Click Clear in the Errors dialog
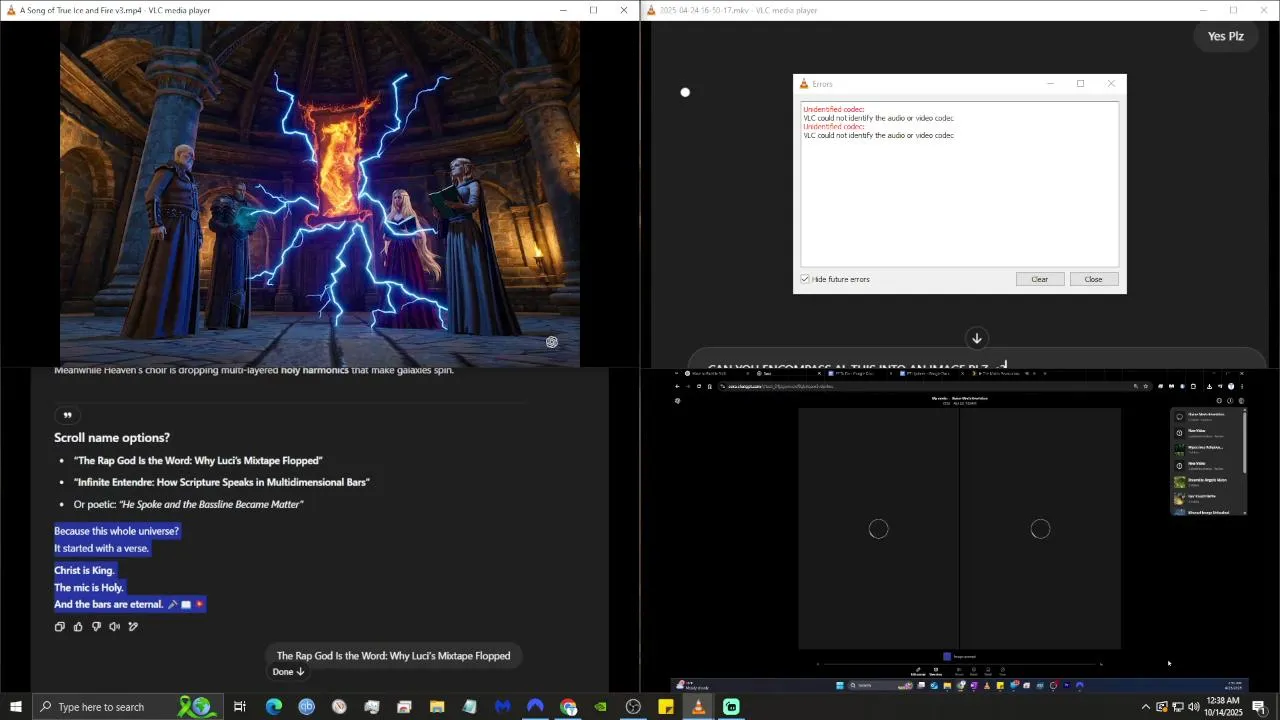Screen dimensions: 1280x720 tap(1040, 279)
